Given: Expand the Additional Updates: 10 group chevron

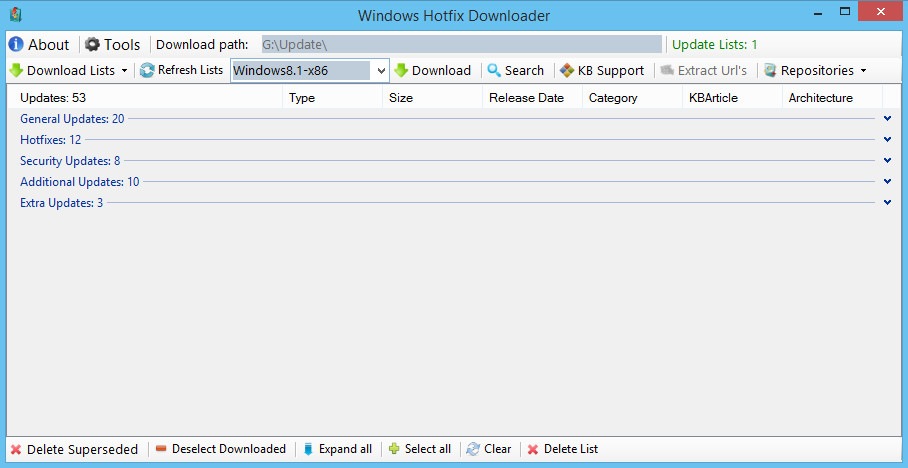Looking at the screenshot, I should click(x=888, y=181).
